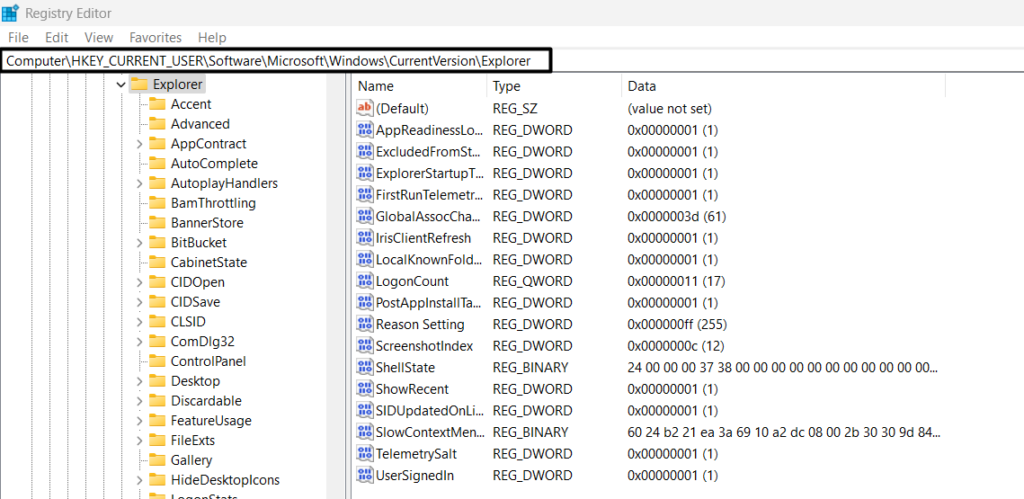The image size is (1024, 499).
Task: Click the registry path address bar
Action: click(277, 61)
